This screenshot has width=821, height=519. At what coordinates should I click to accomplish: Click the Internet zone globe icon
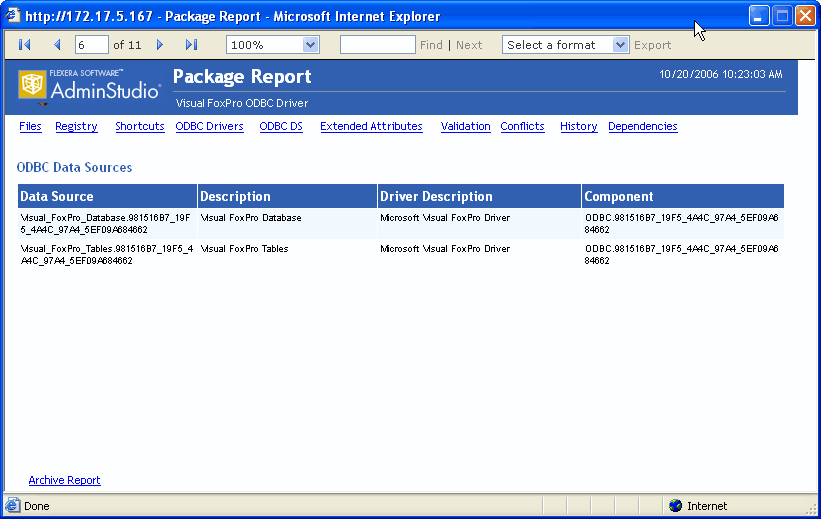[x=675, y=506]
